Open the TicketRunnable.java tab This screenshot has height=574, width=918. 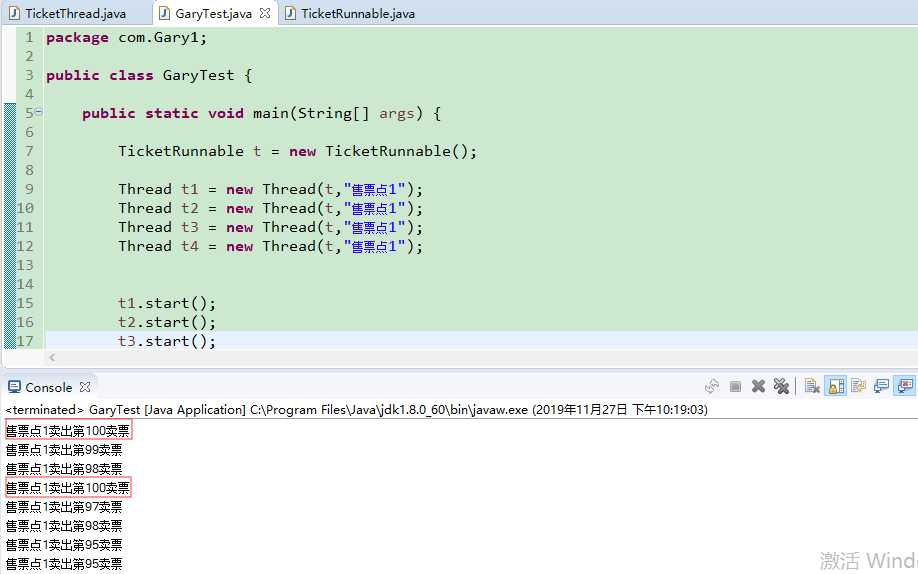(x=350, y=13)
